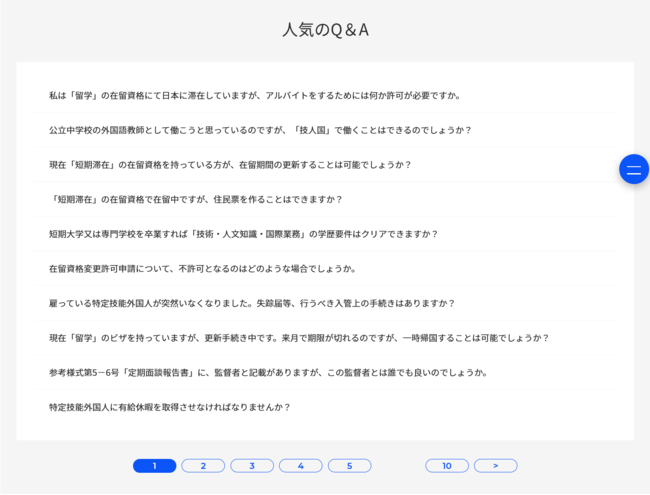
Task: Open question about public junior high foreign language teacher
Action: [260, 130]
